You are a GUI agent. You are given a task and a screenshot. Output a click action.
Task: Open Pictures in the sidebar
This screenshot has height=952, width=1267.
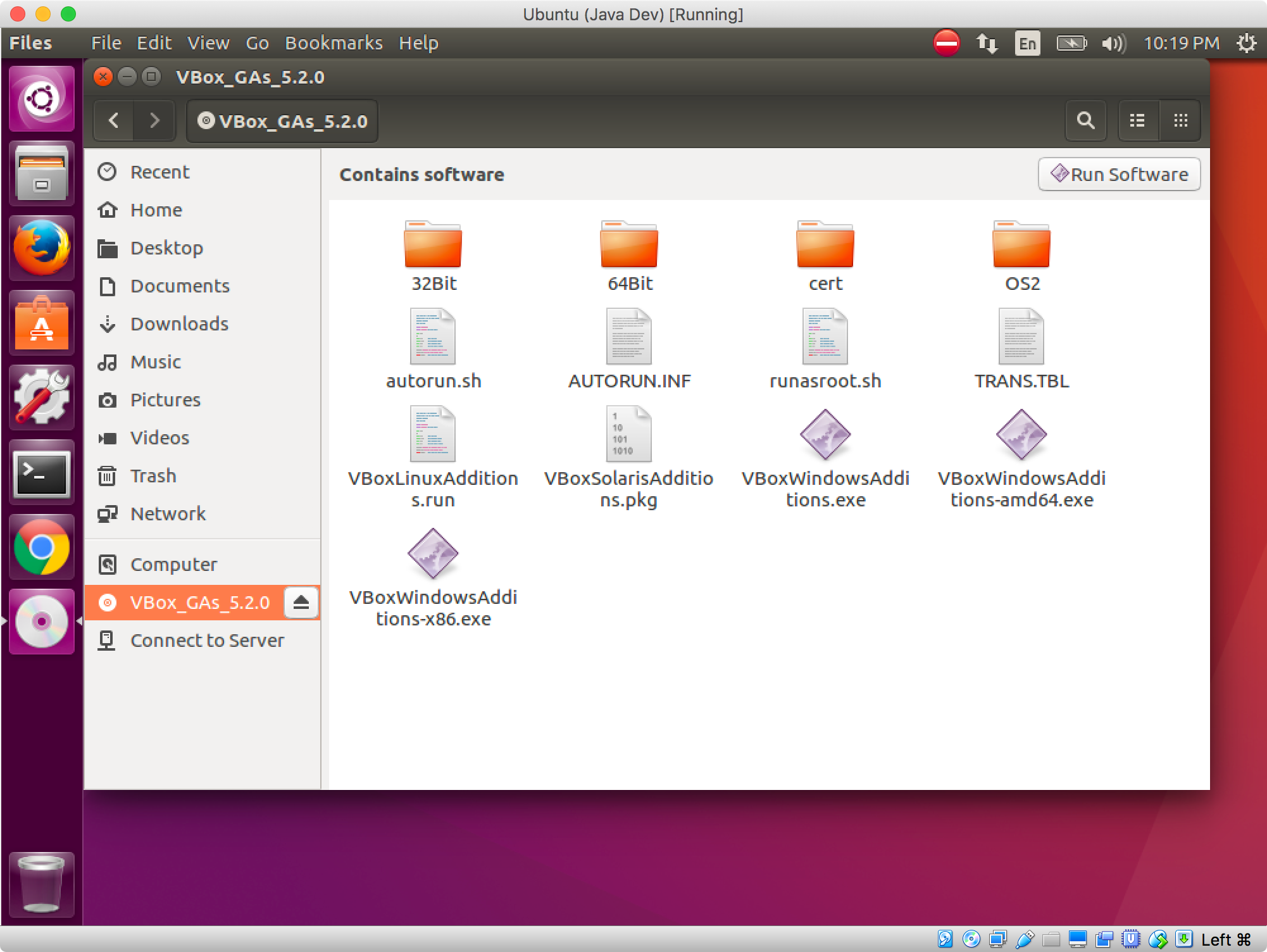point(202,399)
